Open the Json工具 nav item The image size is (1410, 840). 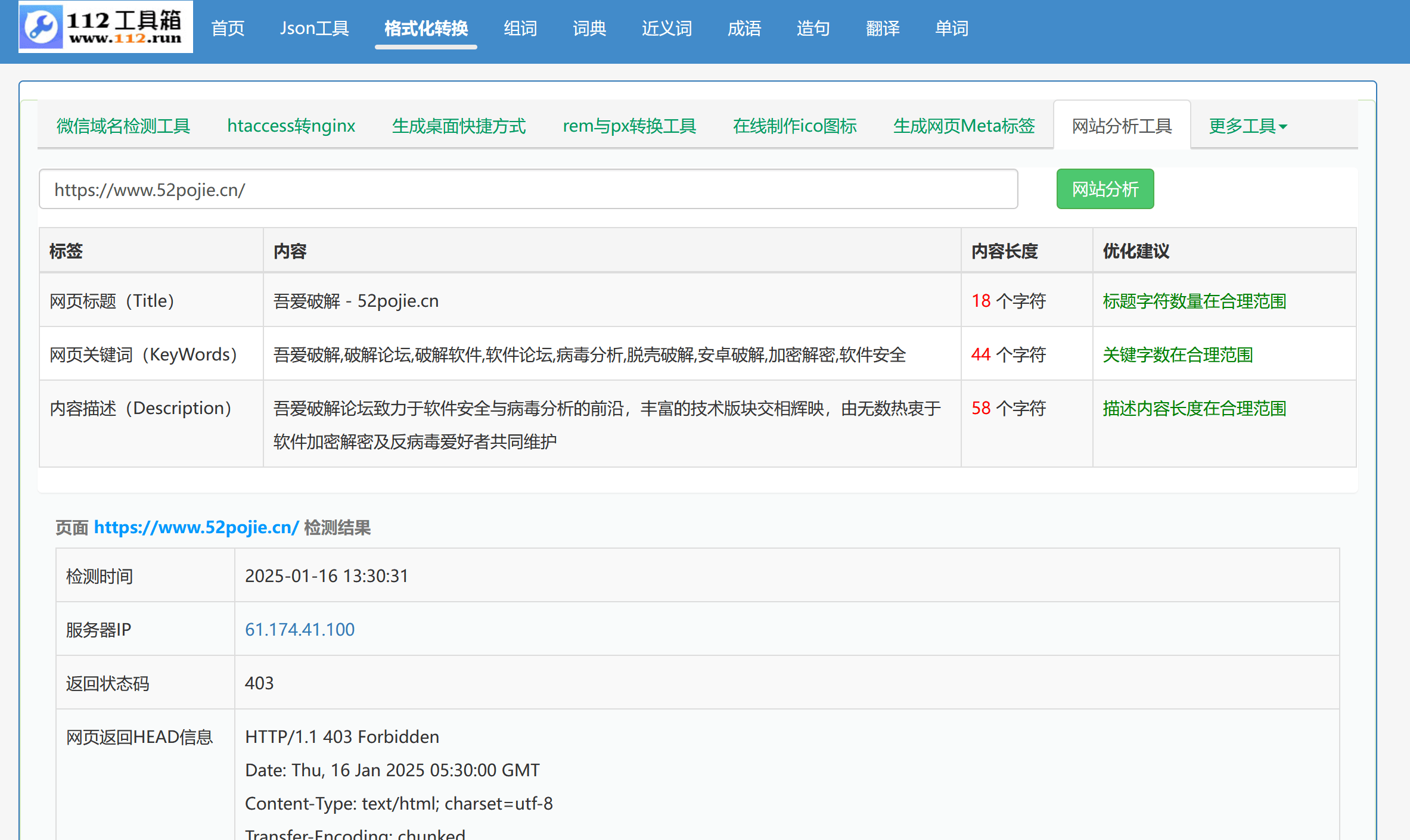point(315,28)
